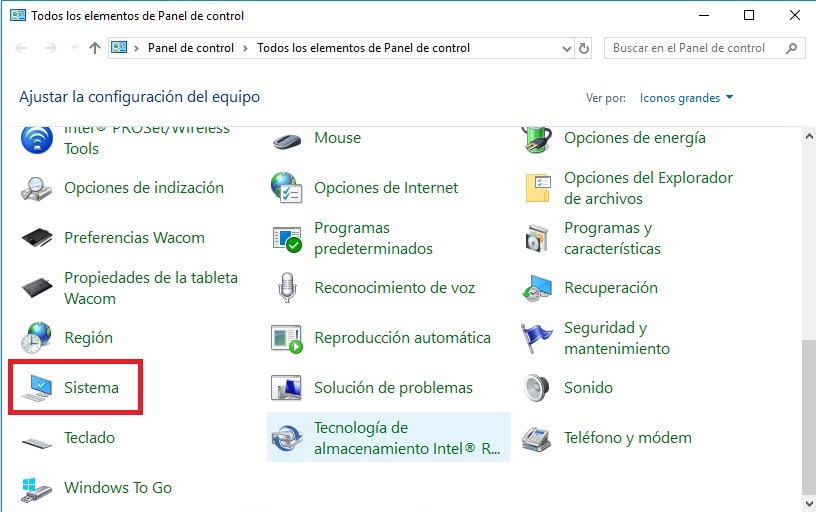Click the Reconocimiento de voz microphone icon
Image resolution: width=816 pixels, height=512 pixels.
point(287,288)
